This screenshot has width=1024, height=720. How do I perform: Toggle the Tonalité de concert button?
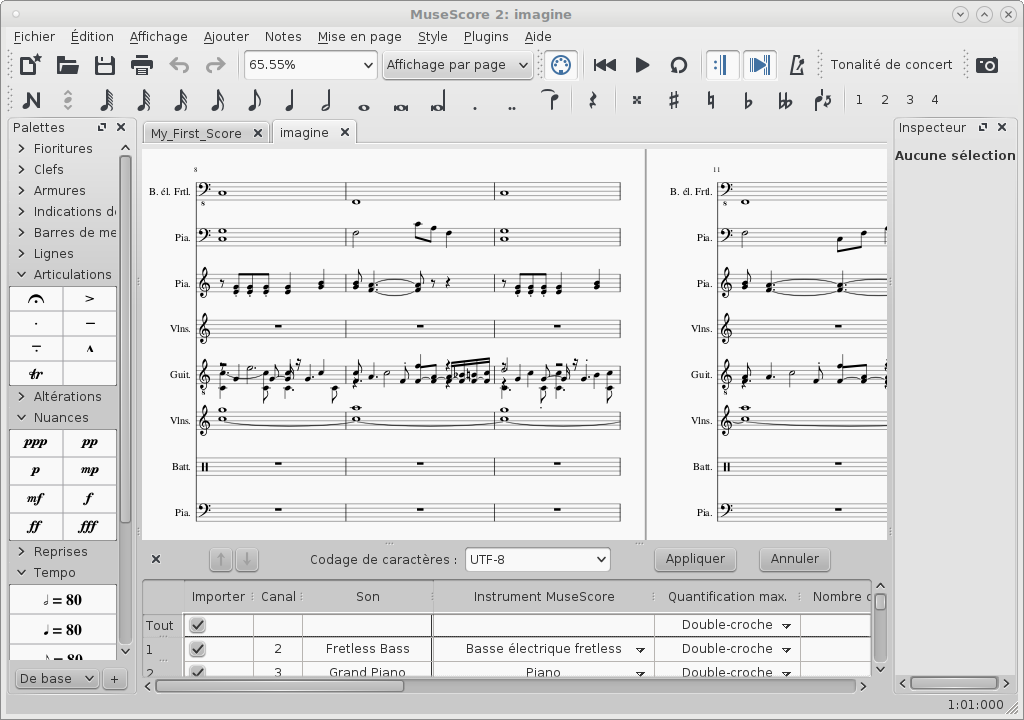pyautogui.click(x=891, y=65)
